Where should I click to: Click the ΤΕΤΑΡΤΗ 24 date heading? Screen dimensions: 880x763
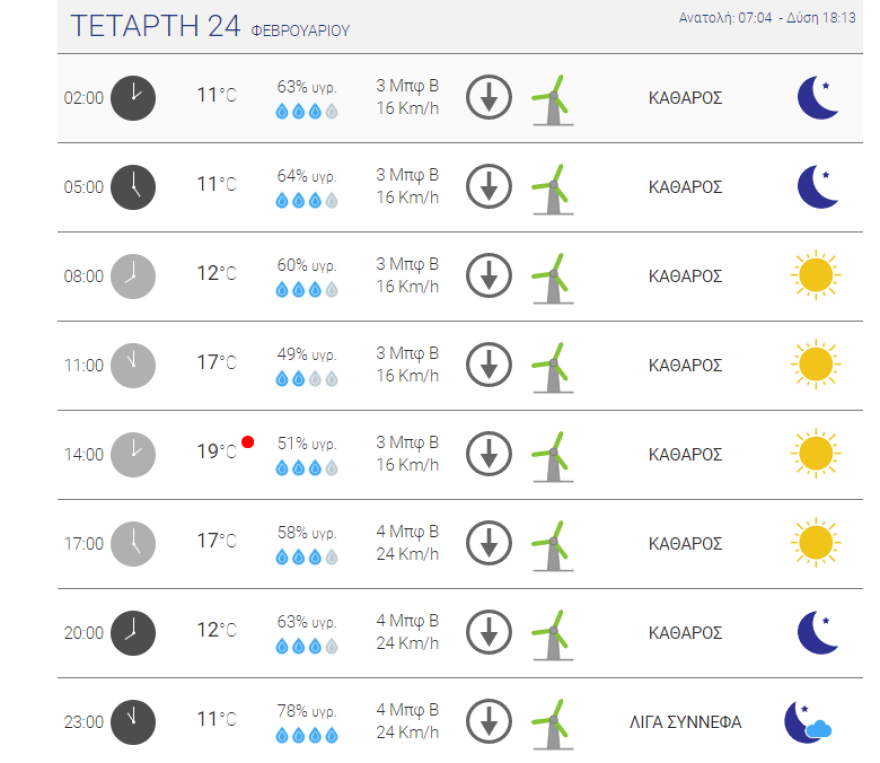click(155, 27)
